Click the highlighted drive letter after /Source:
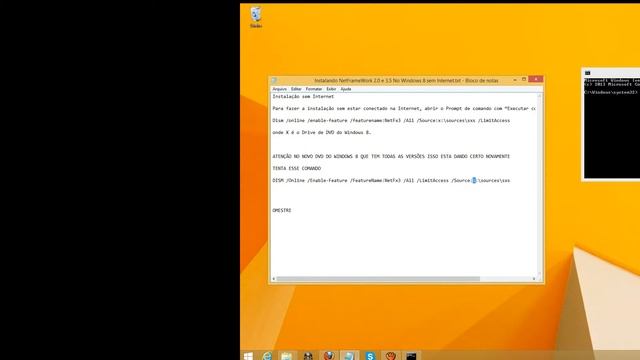This screenshot has height=360, width=640. (474, 180)
